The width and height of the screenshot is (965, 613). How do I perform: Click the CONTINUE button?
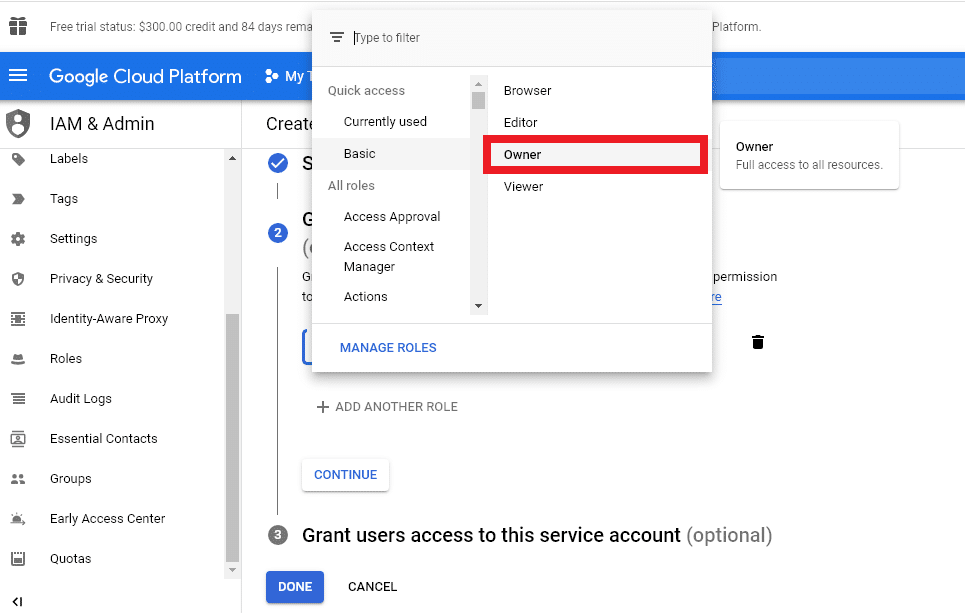345,475
